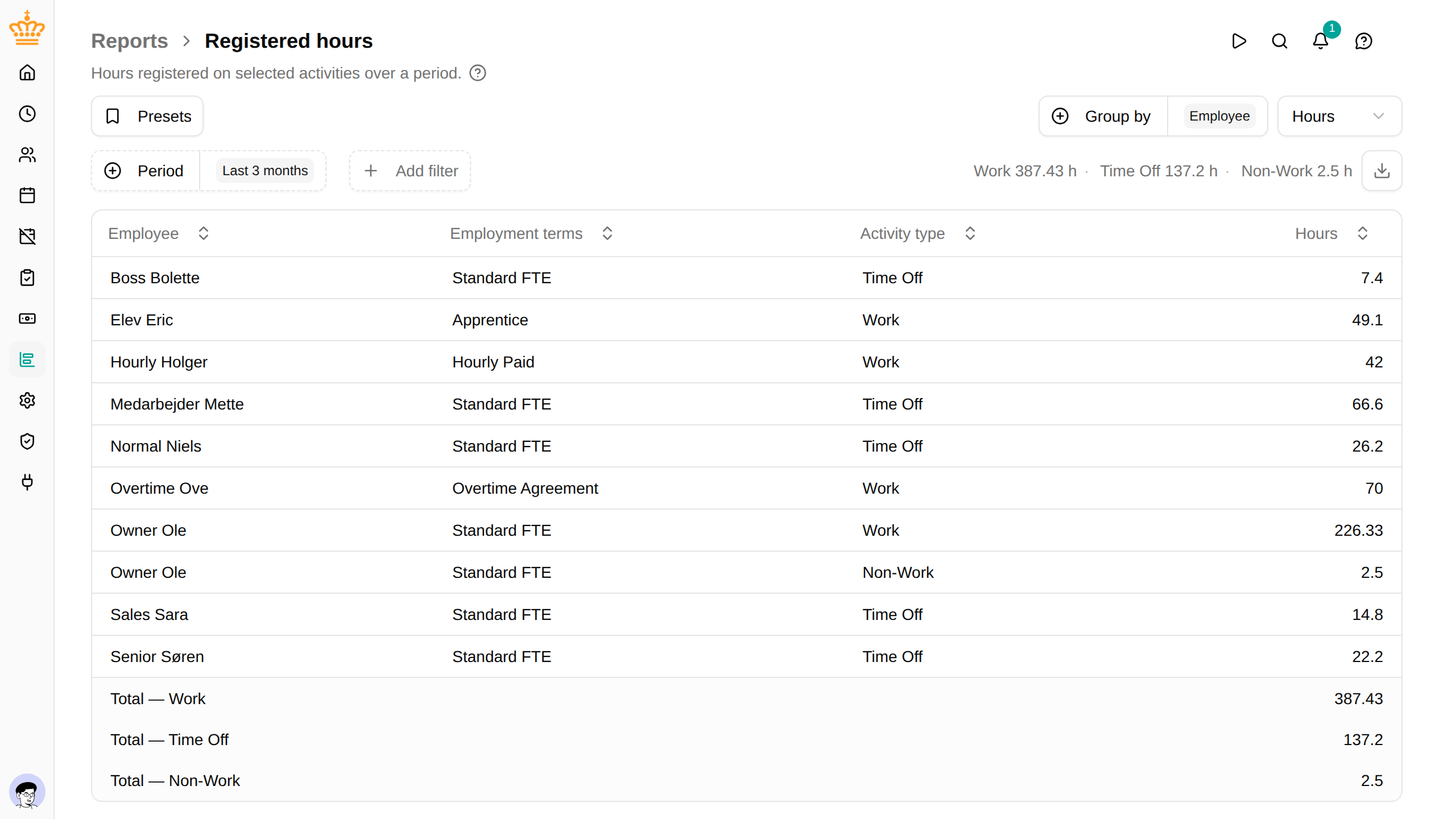Open the Home icon in sidebar
1456x819 pixels.
pos(27,73)
